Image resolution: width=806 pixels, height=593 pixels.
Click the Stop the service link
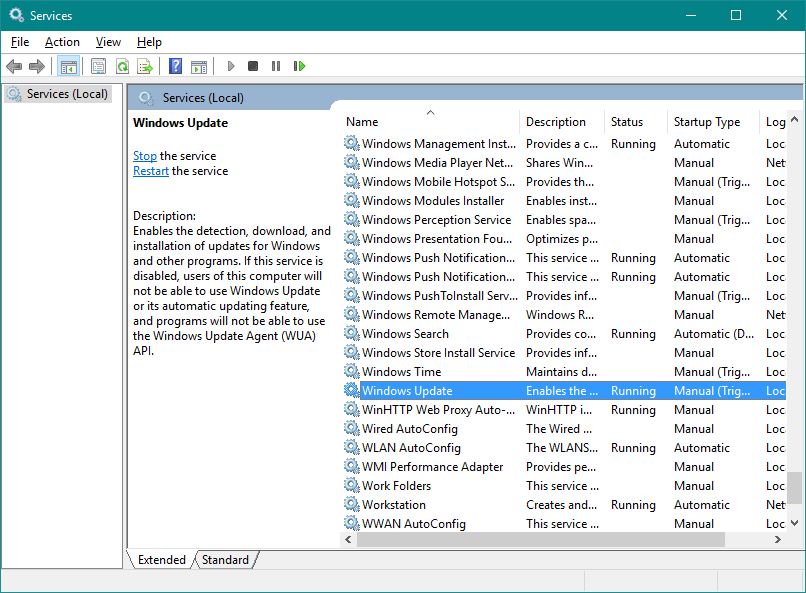click(x=145, y=156)
